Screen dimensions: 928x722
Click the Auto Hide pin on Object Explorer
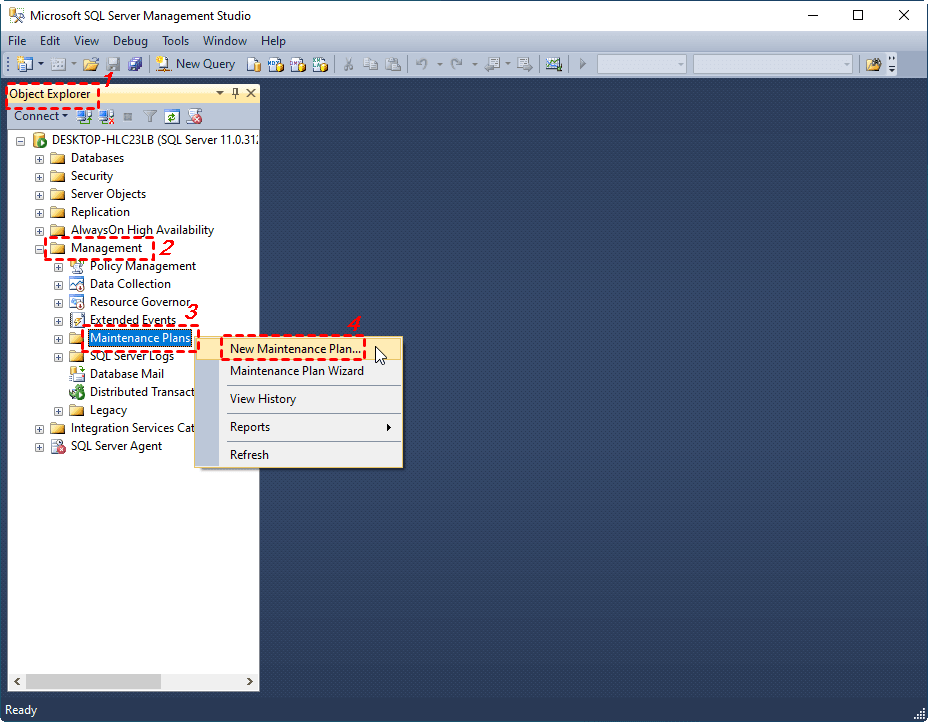pos(235,92)
